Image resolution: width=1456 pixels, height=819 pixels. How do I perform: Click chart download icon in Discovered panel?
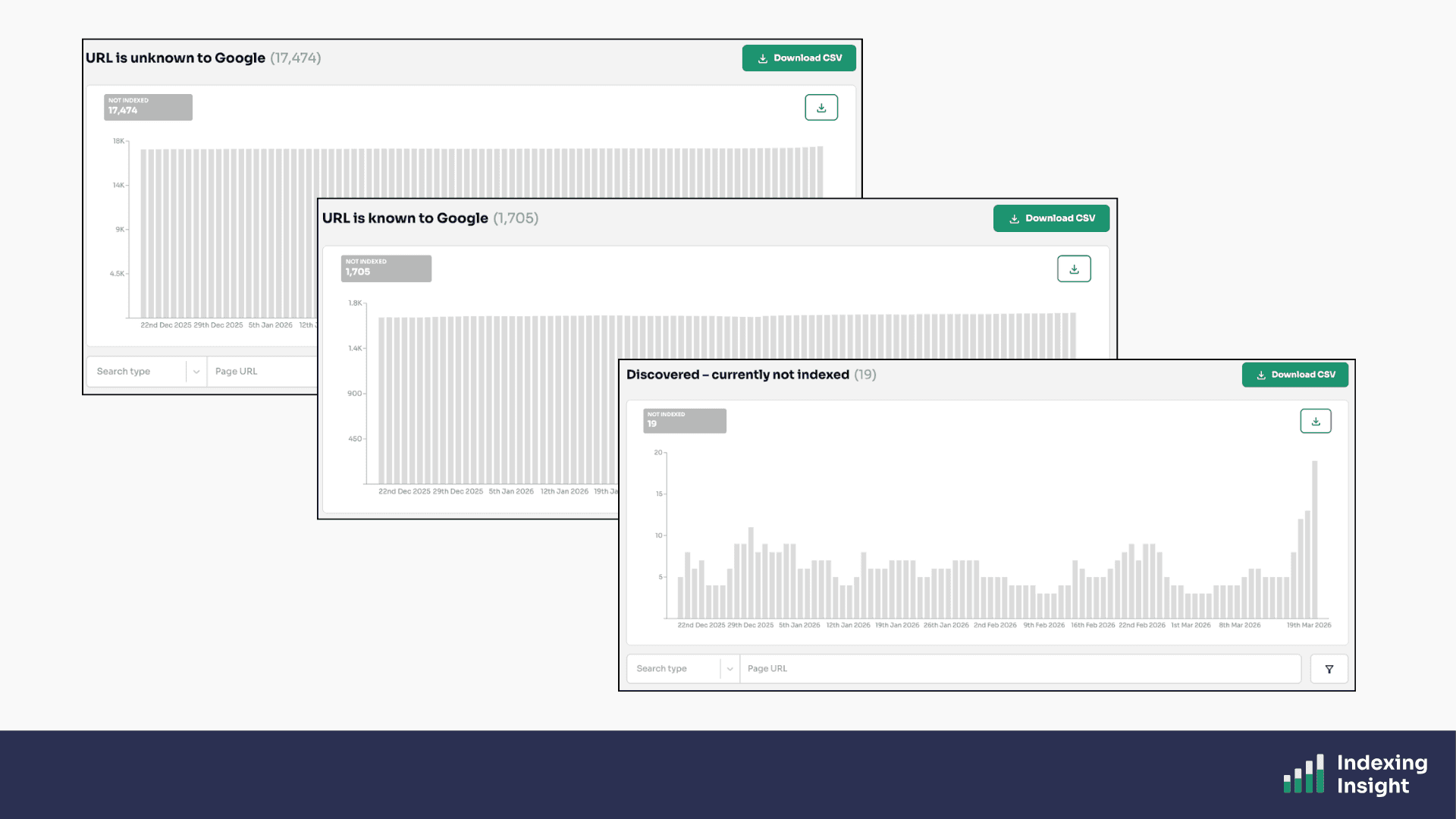coord(1315,422)
